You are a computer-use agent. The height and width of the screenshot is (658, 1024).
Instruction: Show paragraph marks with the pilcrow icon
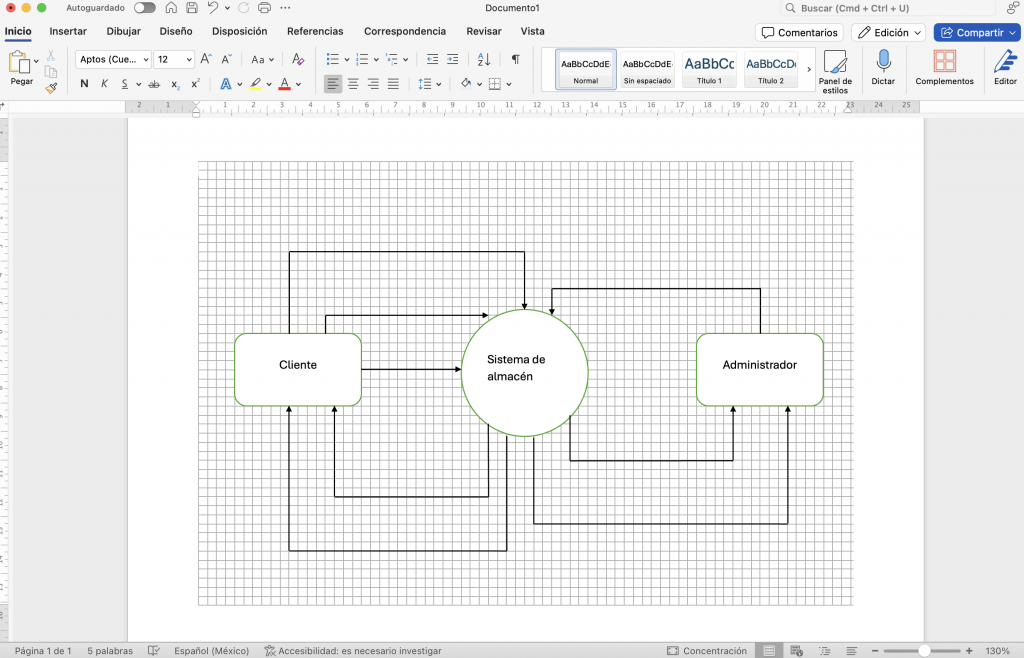click(515, 59)
